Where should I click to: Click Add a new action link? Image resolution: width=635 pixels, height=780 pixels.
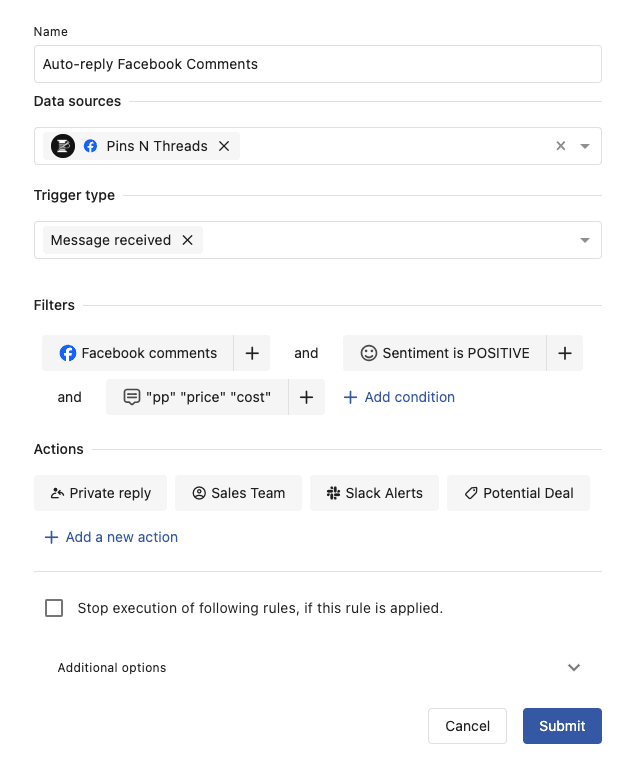point(111,537)
